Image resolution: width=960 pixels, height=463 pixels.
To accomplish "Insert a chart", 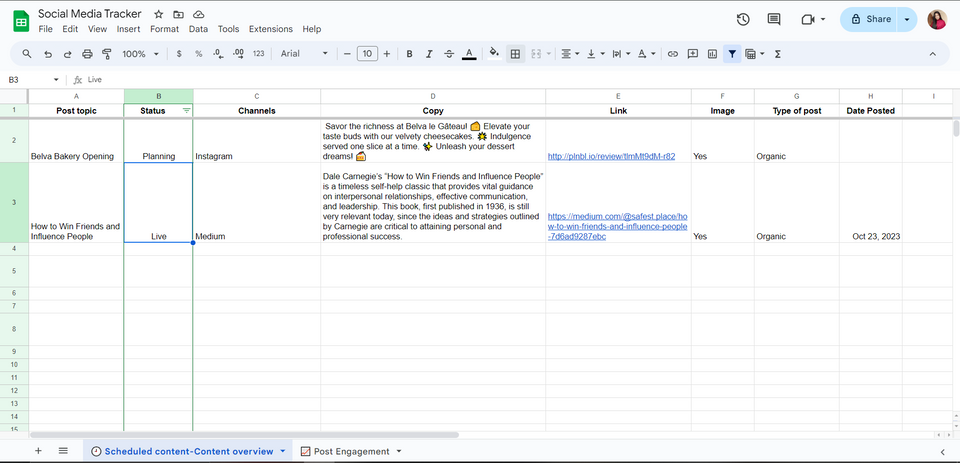I will tap(712, 54).
